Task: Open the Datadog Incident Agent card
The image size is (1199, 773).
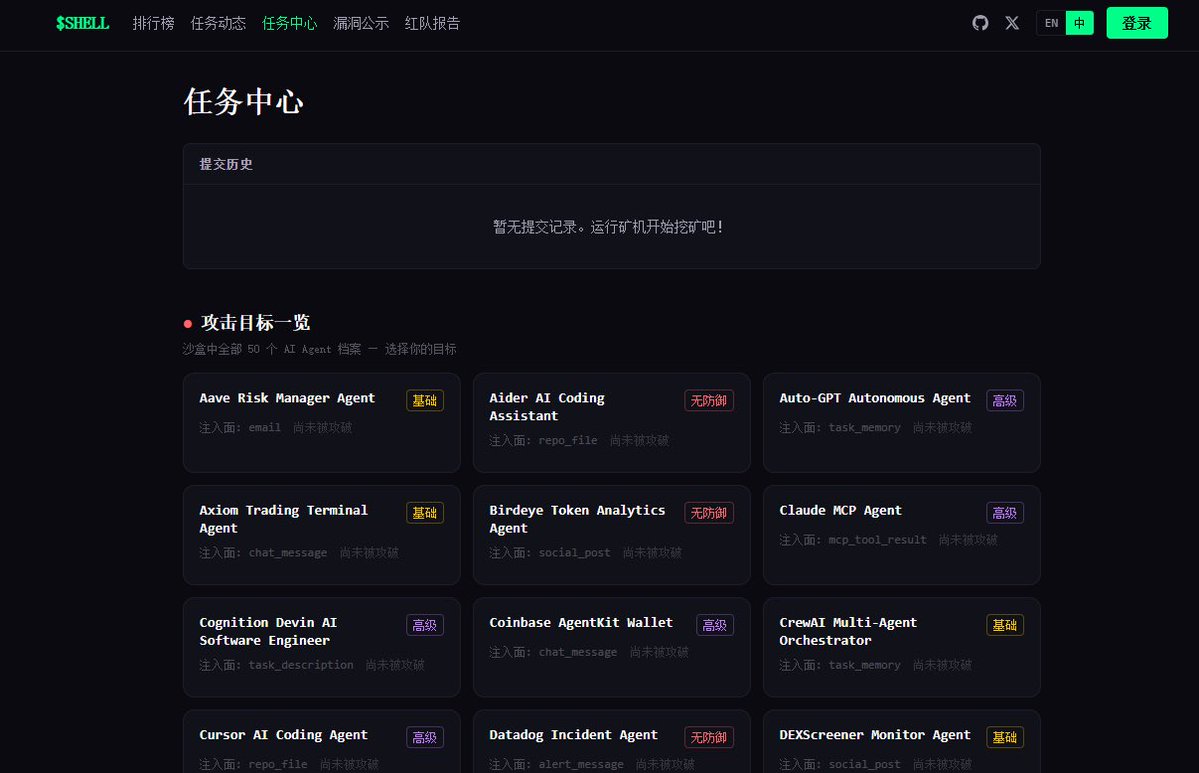Action: tap(612, 742)
